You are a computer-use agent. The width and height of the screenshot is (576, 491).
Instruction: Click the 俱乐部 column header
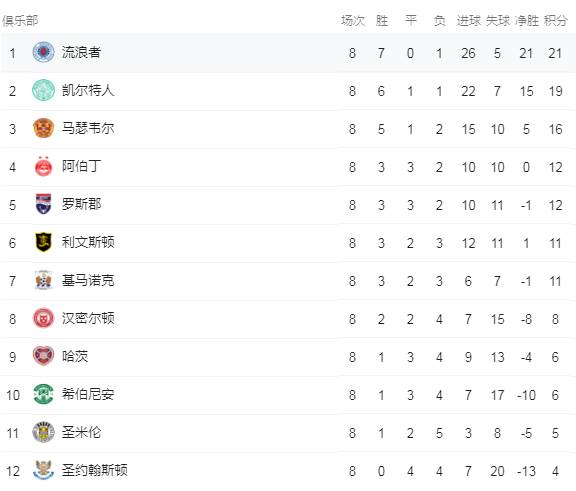coord(20,21)
